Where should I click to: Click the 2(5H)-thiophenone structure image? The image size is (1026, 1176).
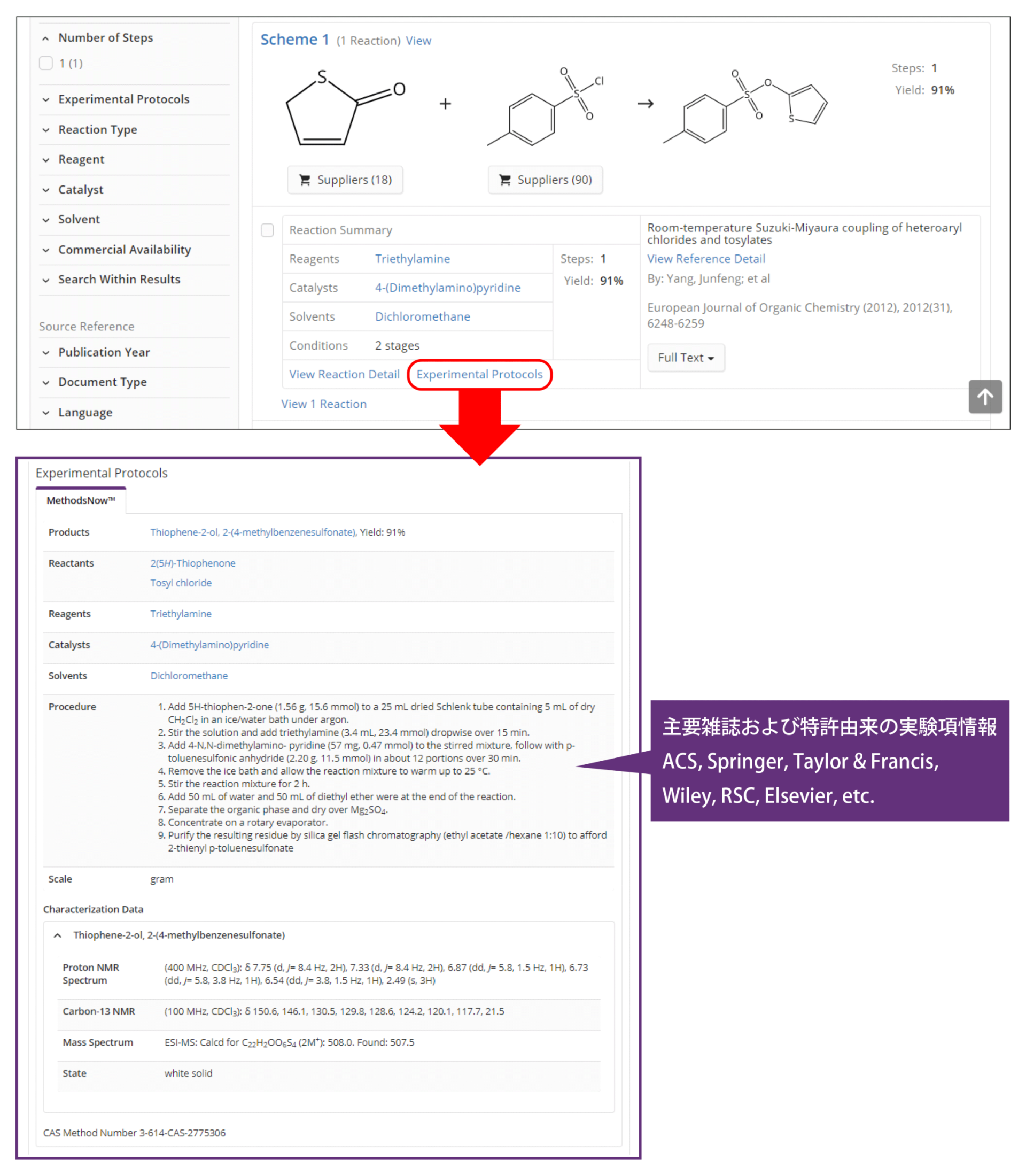[x=345, y=107]
